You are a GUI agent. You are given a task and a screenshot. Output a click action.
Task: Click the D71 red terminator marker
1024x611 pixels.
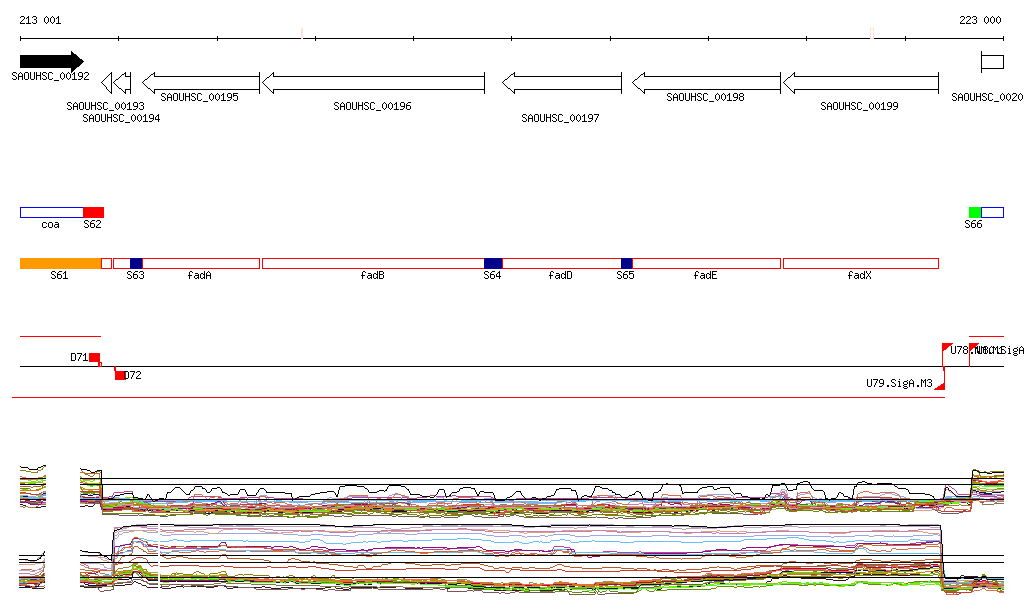click(94, 358)
